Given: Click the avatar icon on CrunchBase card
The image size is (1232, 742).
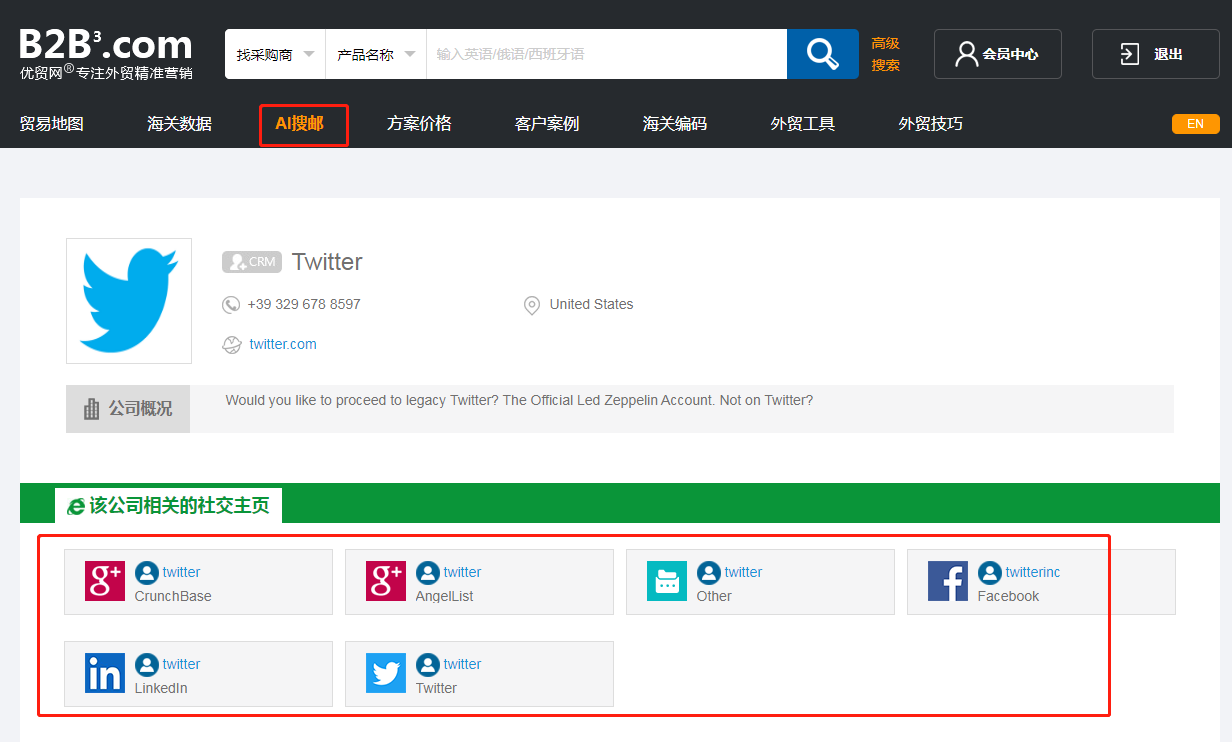Looking at the screenshot, I should [x=147, y=573].
